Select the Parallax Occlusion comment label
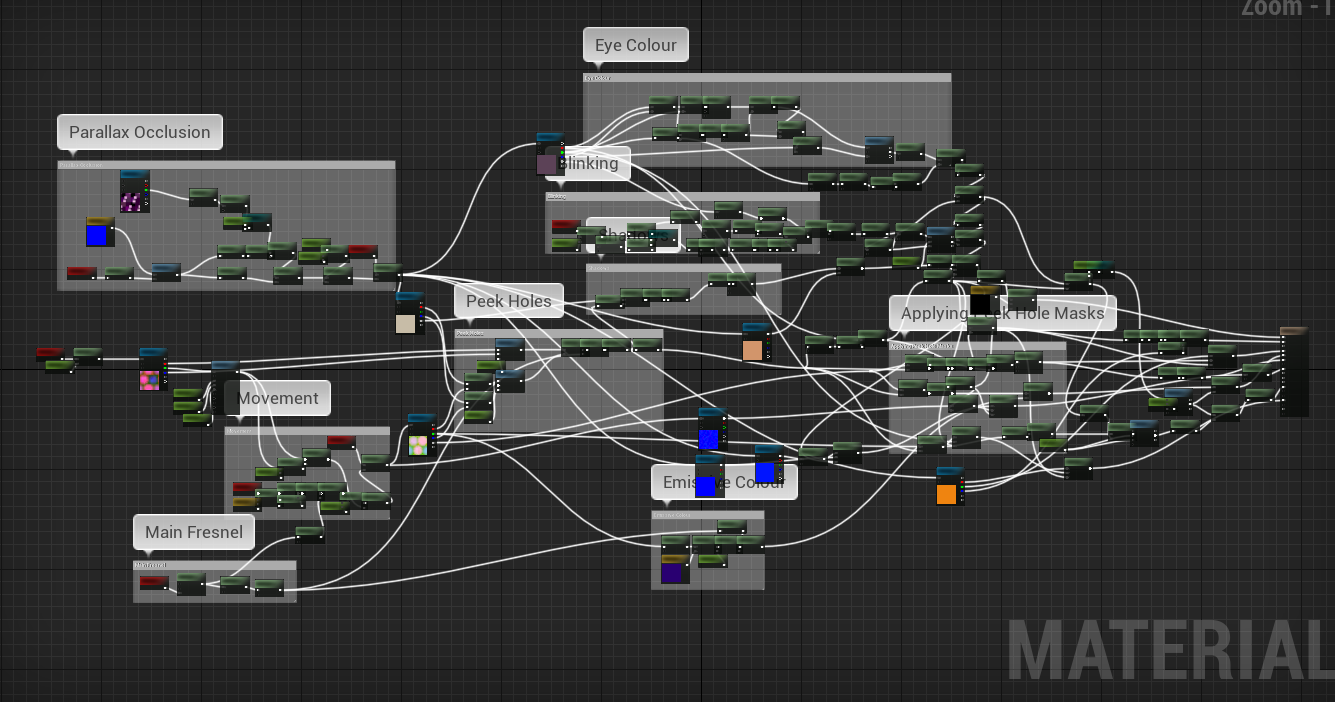 [140, 132]
